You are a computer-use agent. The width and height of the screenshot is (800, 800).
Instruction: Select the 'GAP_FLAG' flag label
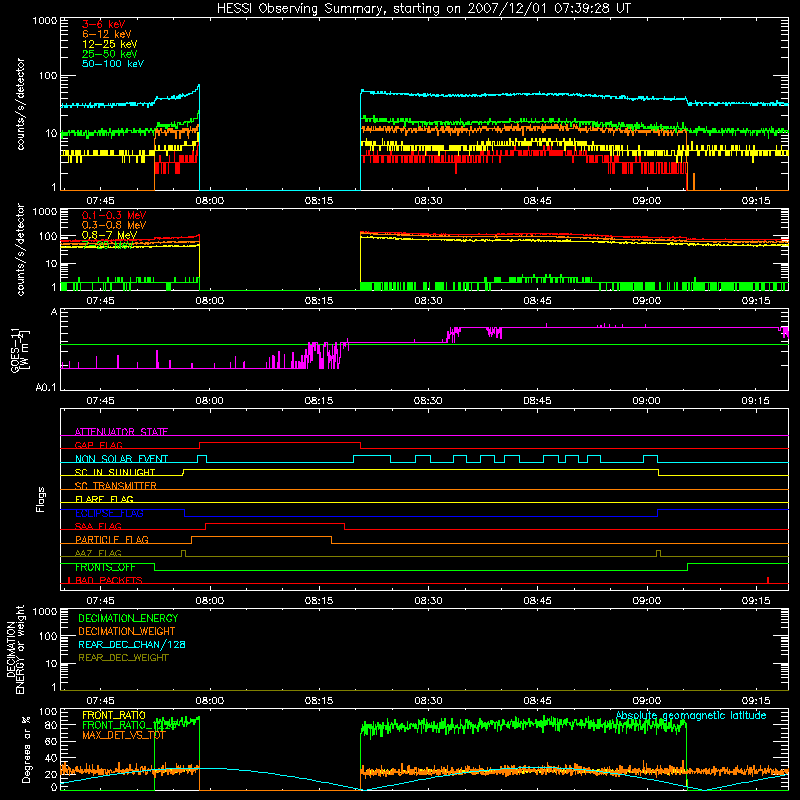click(98, 445)
